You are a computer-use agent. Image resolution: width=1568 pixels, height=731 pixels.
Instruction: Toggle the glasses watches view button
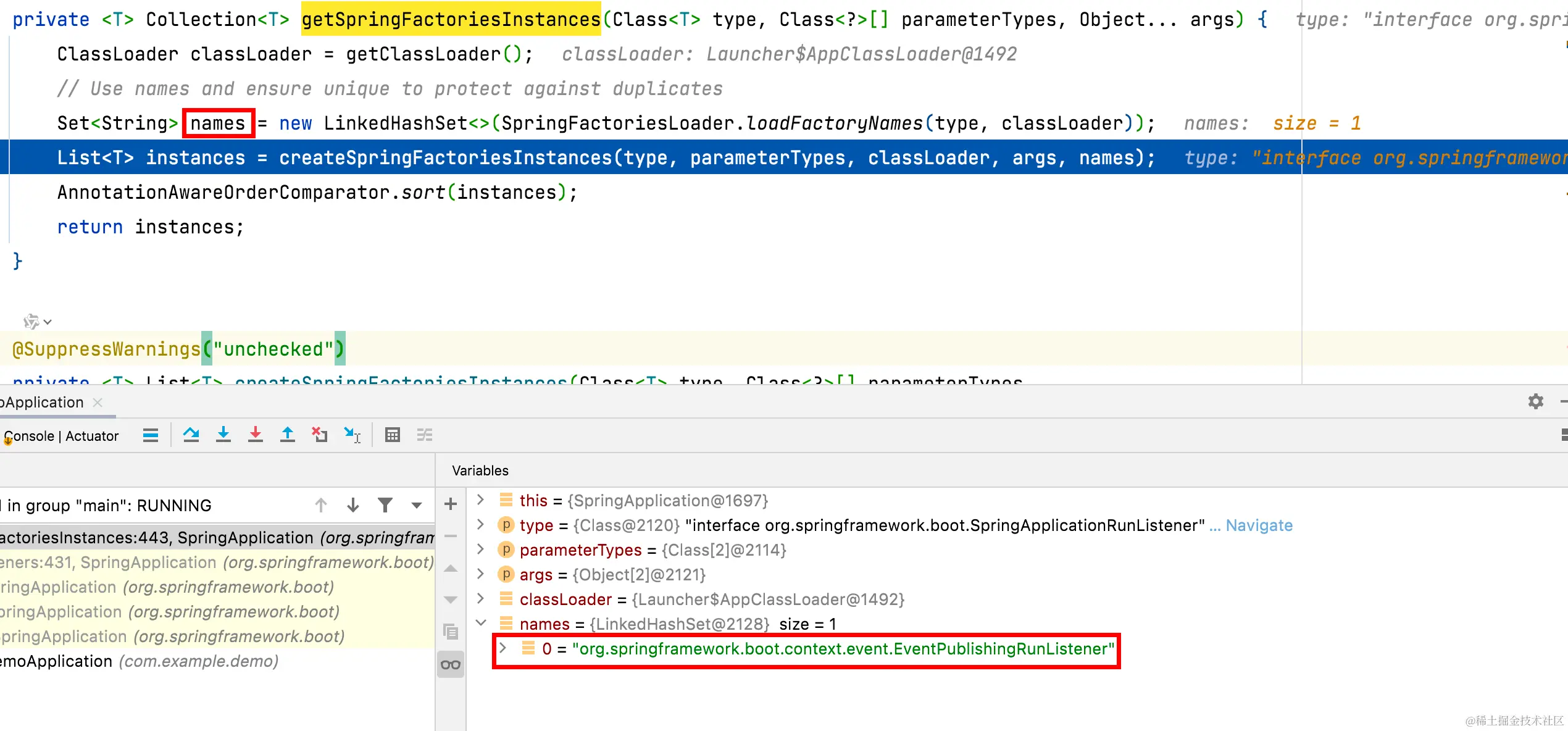(x=451, y=665)
